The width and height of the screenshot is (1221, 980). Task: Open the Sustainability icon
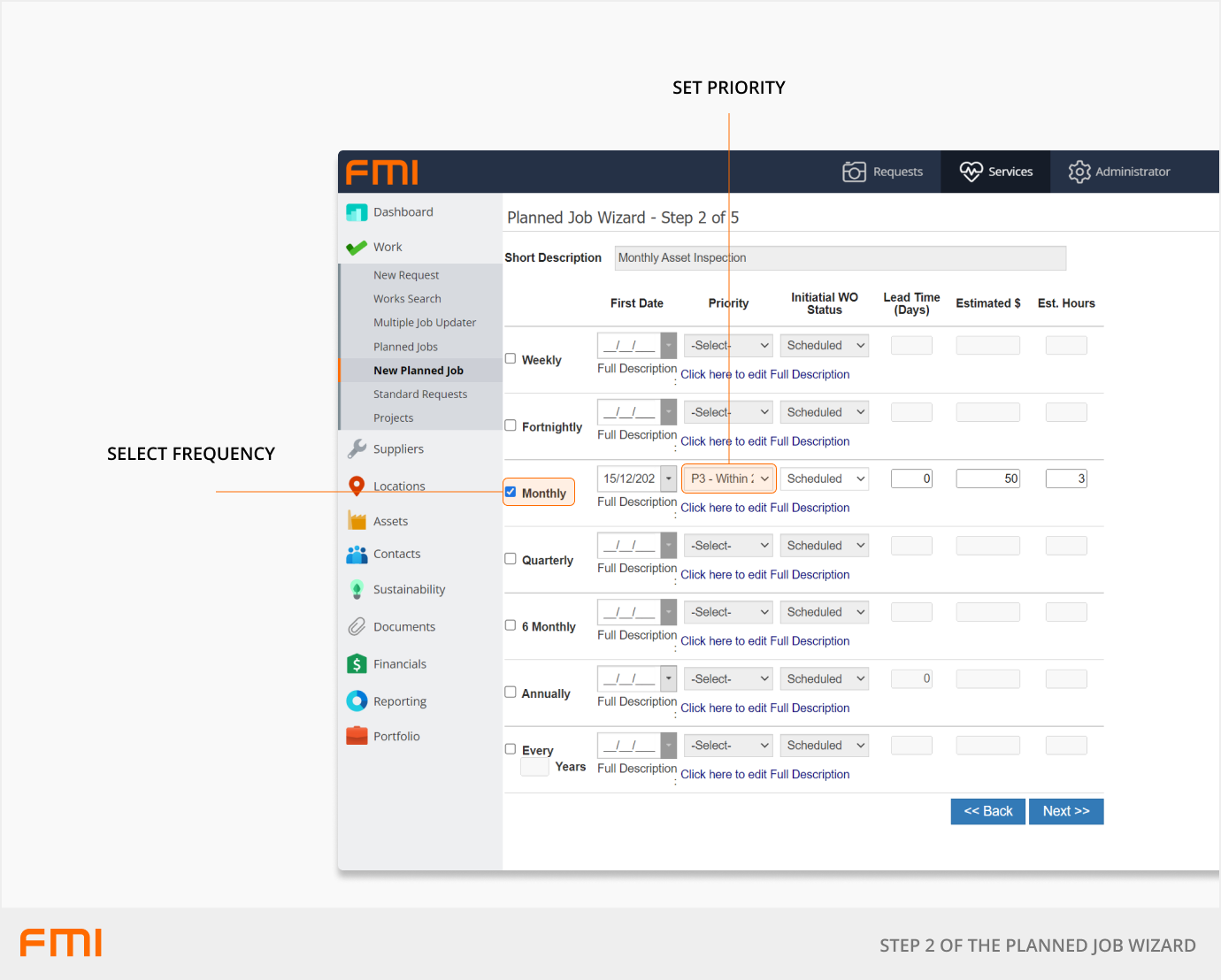point(357,590)
